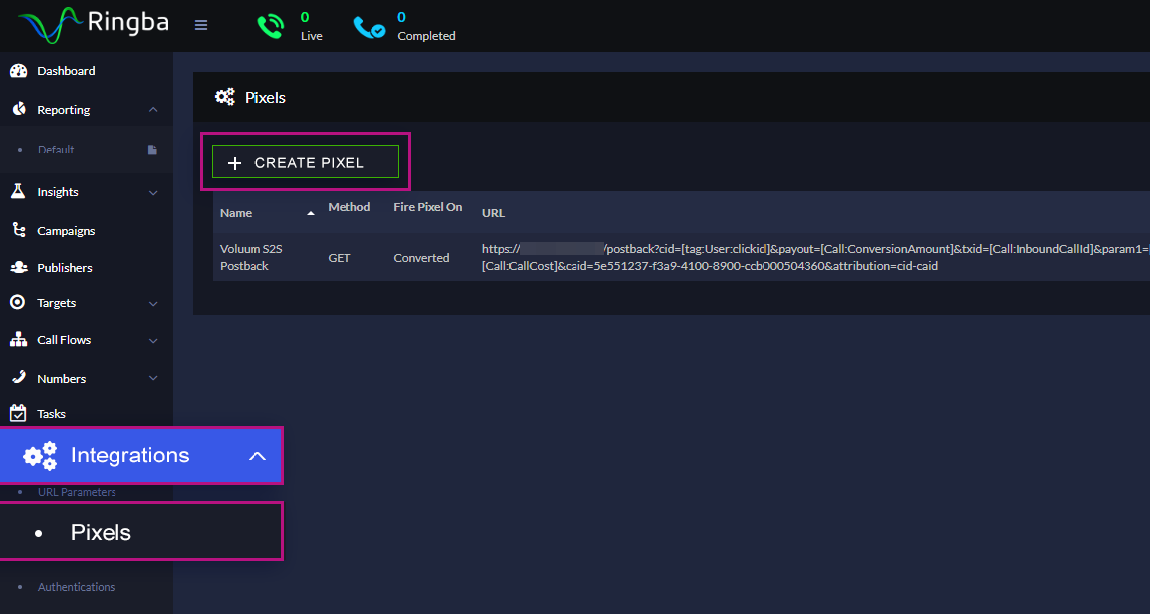This screenshot has height=614, width=1150.
Task: Expand the Targets menu chevron
Action: pos(153,303)
